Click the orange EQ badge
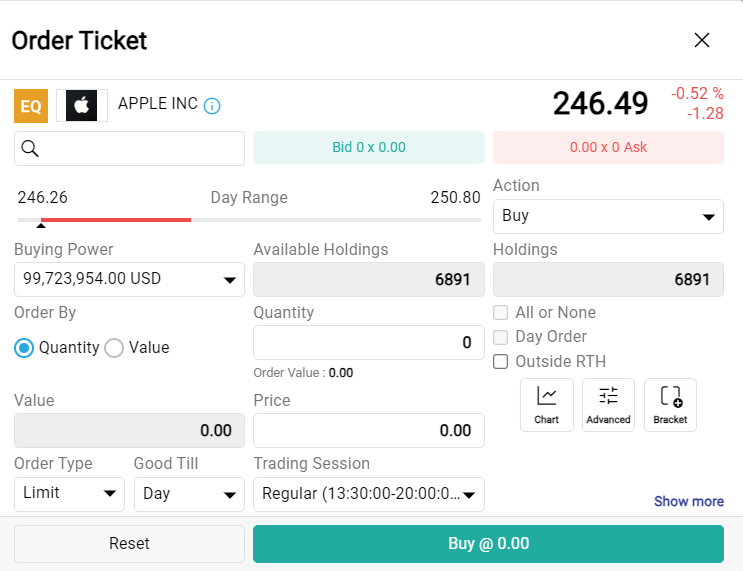 coord(31,105)
